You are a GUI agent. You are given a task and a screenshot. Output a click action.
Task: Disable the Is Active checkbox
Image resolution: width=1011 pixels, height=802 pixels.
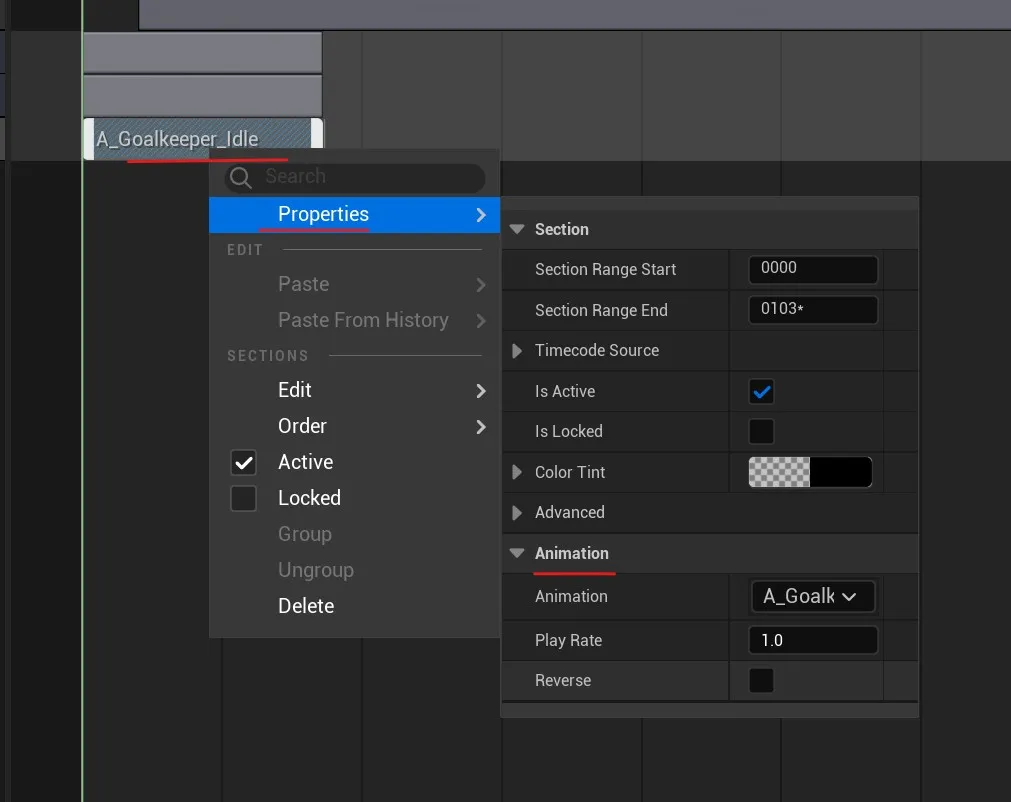point(761,391)
